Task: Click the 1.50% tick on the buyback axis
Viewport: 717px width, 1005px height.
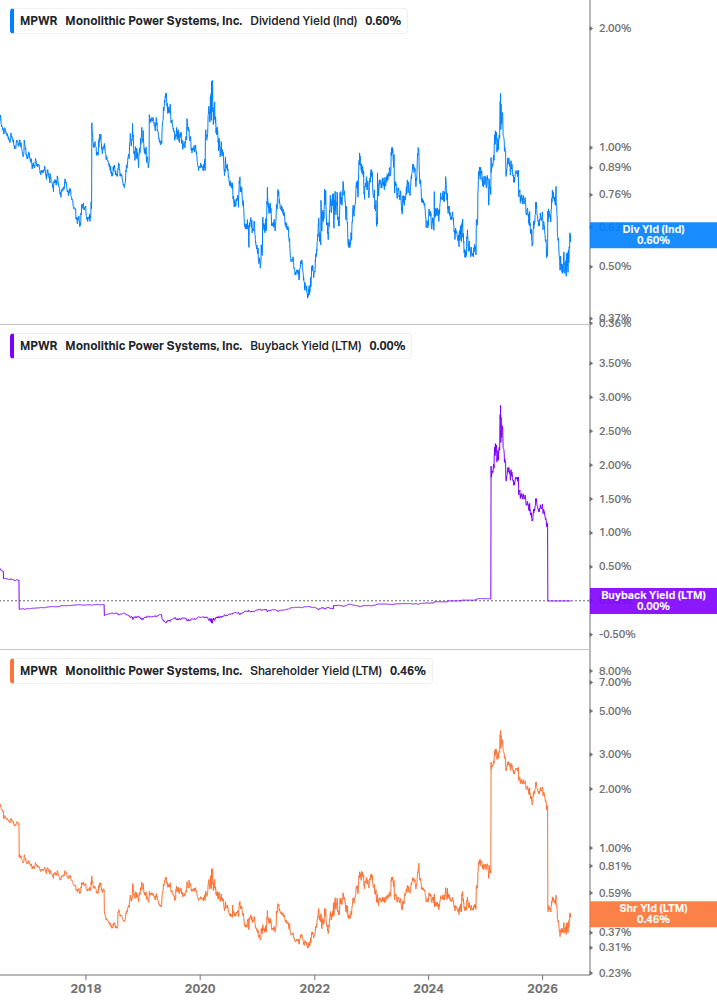Action: pos(615,499)
